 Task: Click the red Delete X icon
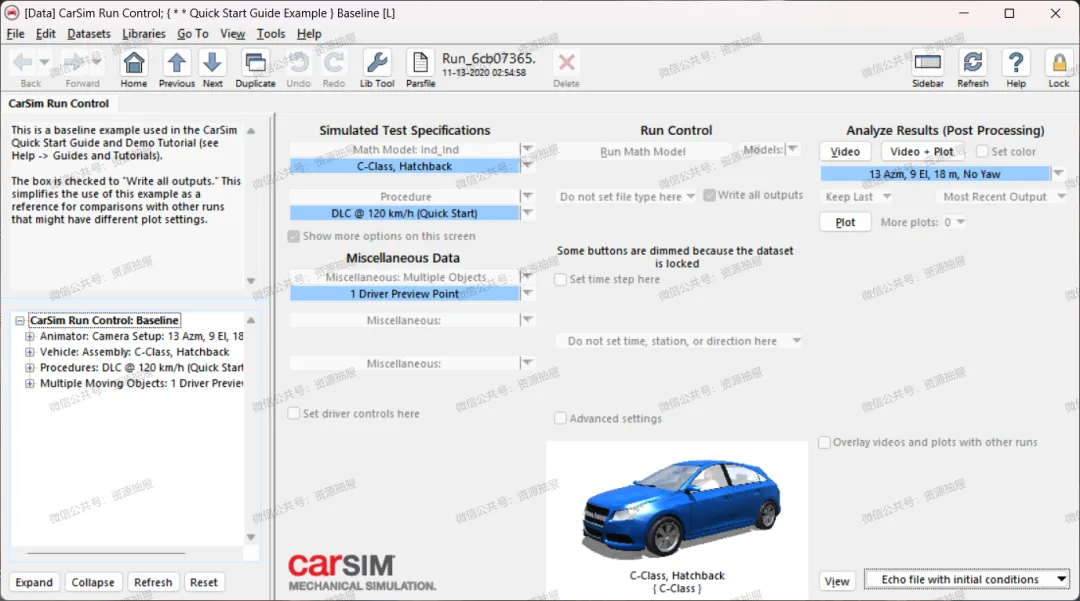[566, 63]
